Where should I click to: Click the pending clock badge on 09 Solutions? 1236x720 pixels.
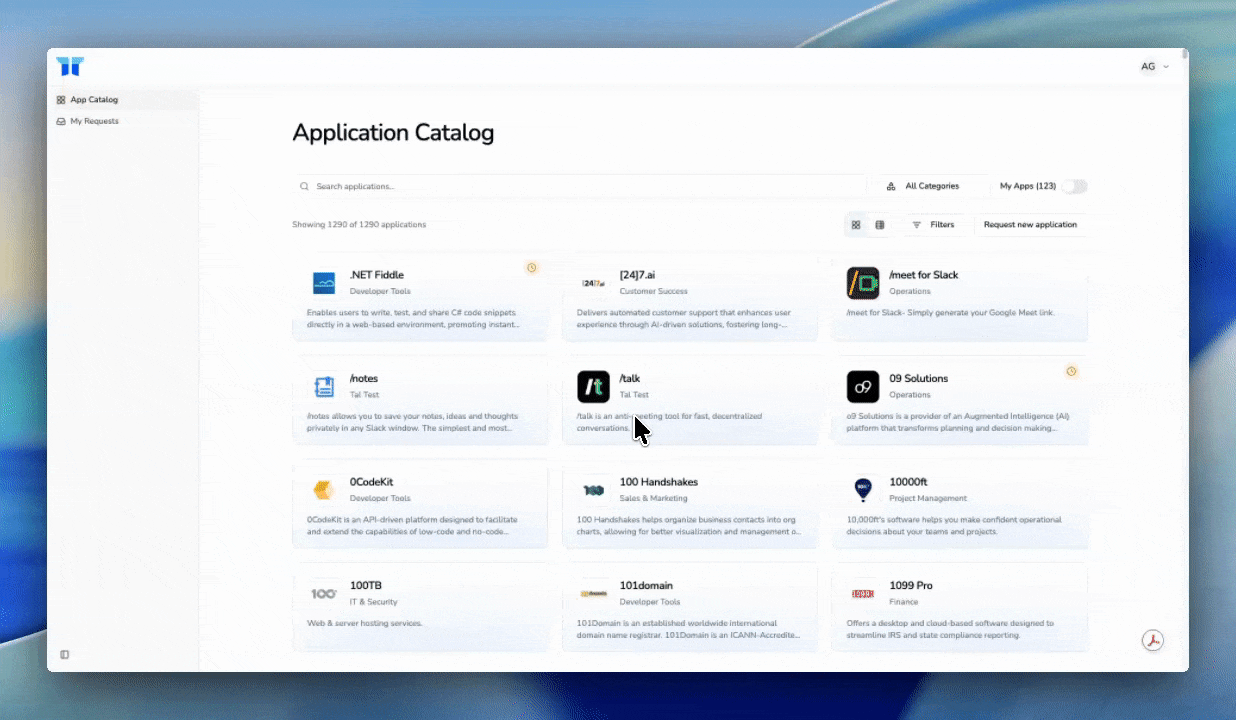pos(1071,371)
